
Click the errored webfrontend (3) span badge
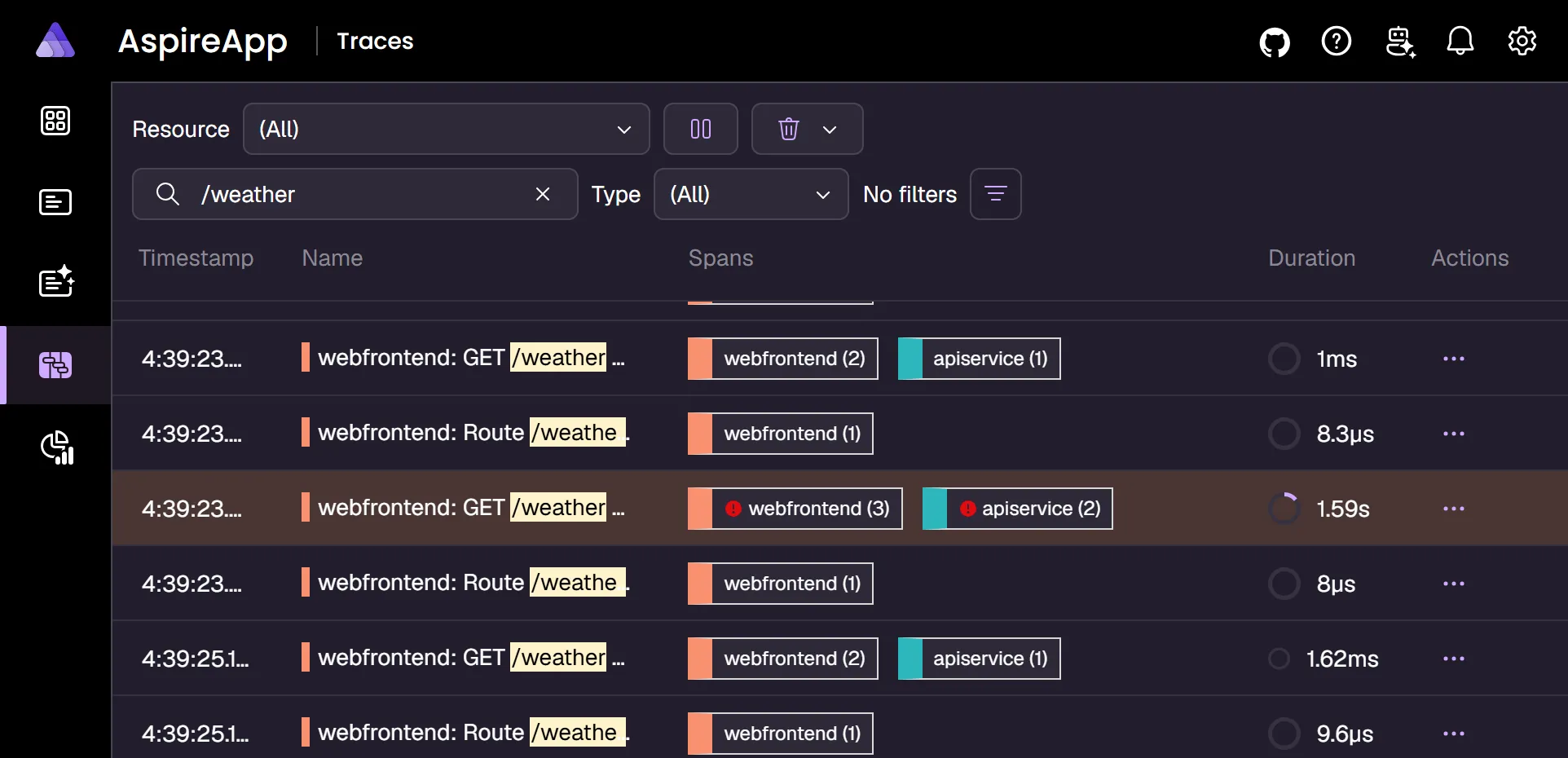pos(795,509)
